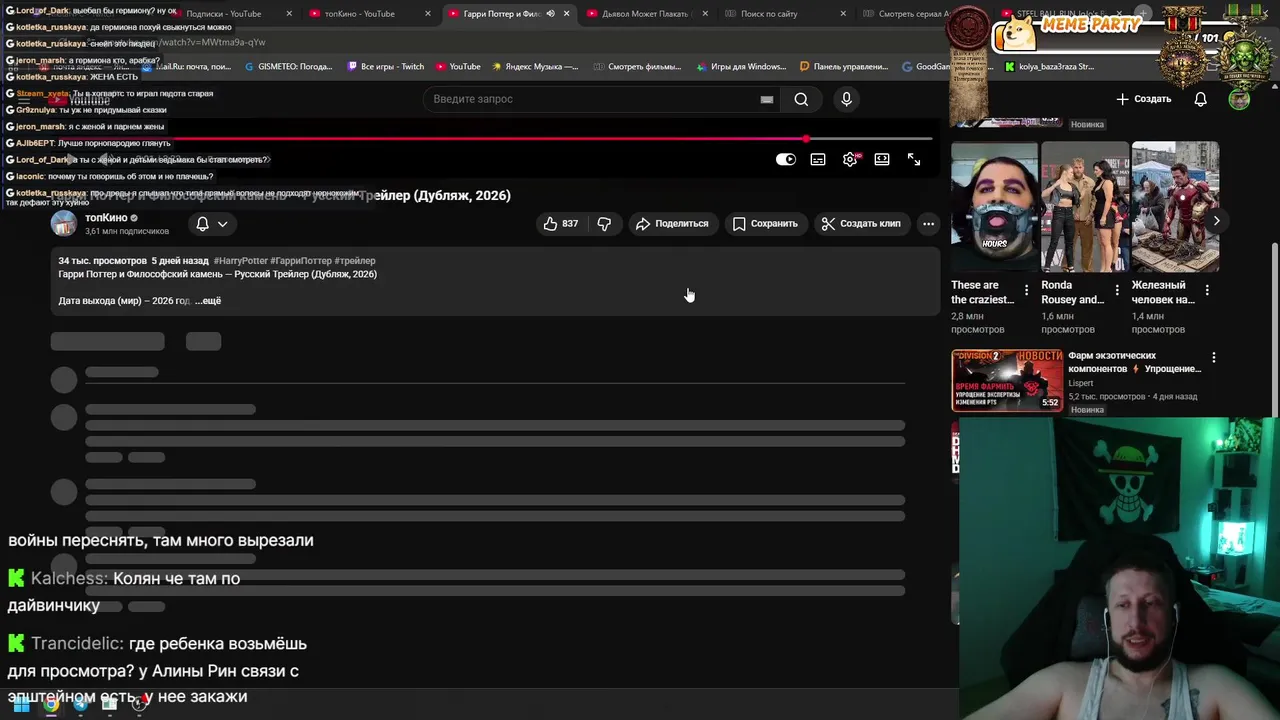Enter fullscreen with player expand icon
This screenshot has width=1280, height=720.
[914, 159]
